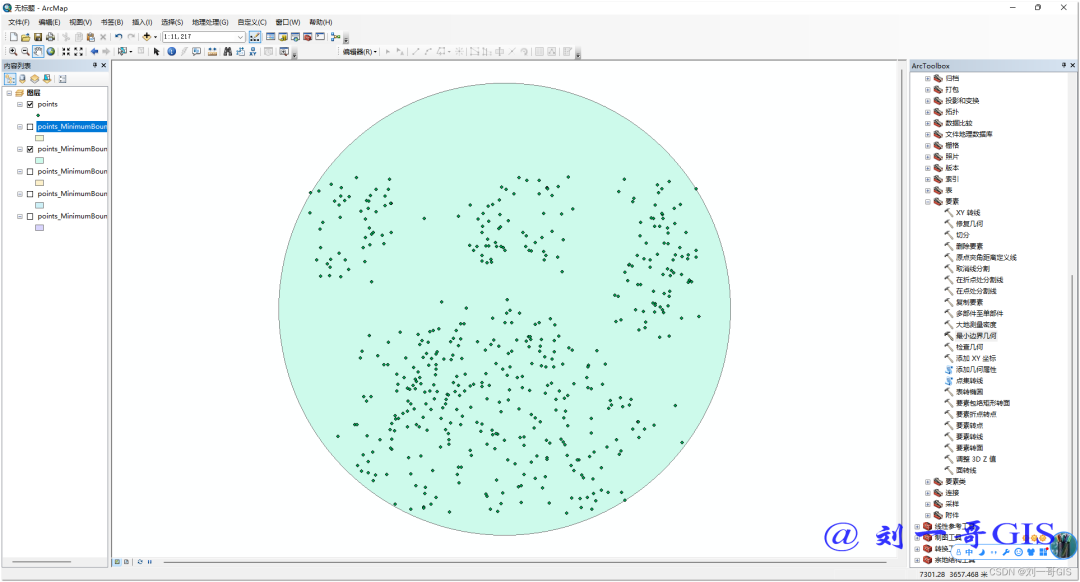Open the 文件(F) menu
This screenshot has height=582, width=1080.
click(x=19, y=22)
